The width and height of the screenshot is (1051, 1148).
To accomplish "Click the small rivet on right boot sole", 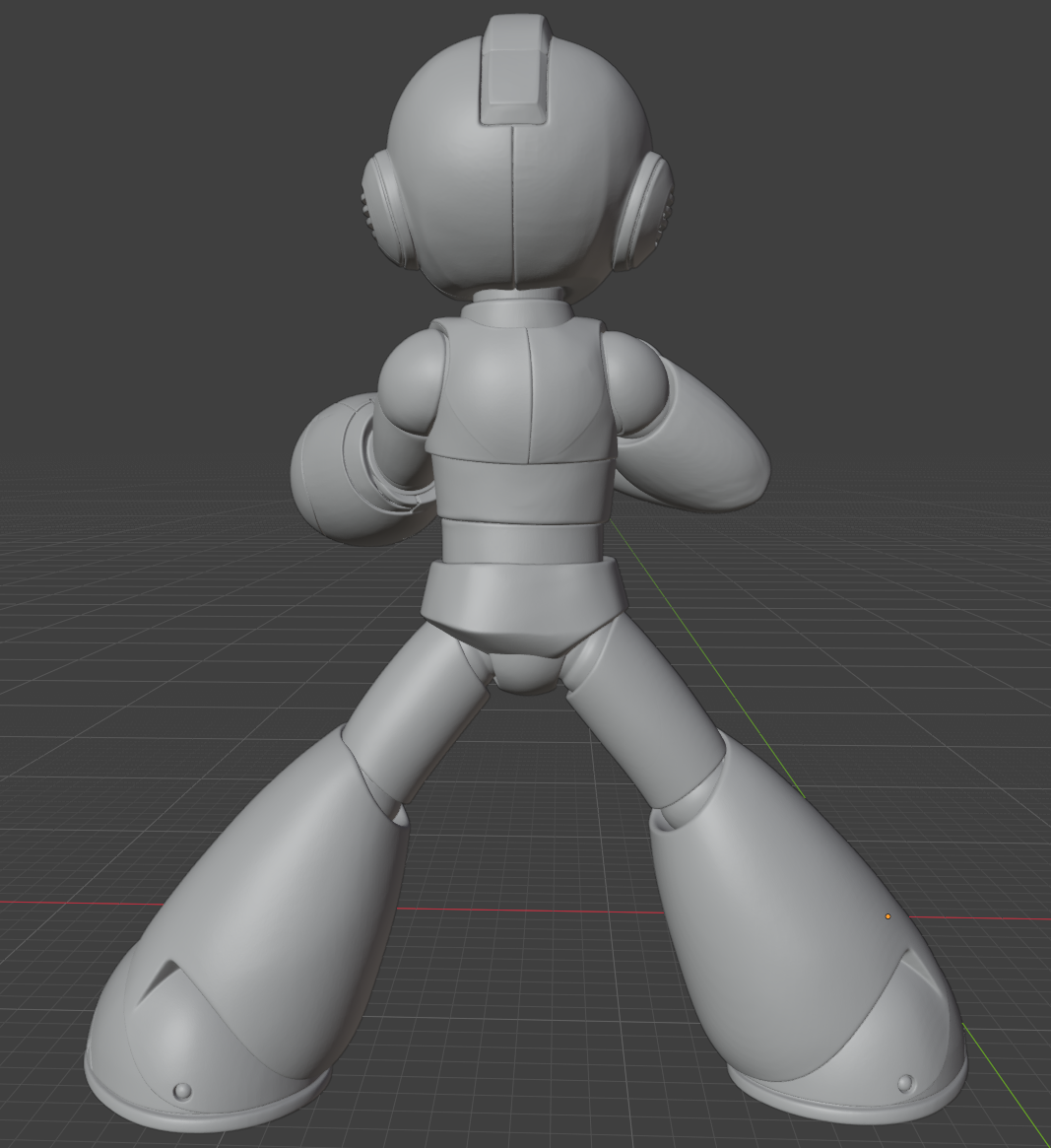I will click(905, 1083).
